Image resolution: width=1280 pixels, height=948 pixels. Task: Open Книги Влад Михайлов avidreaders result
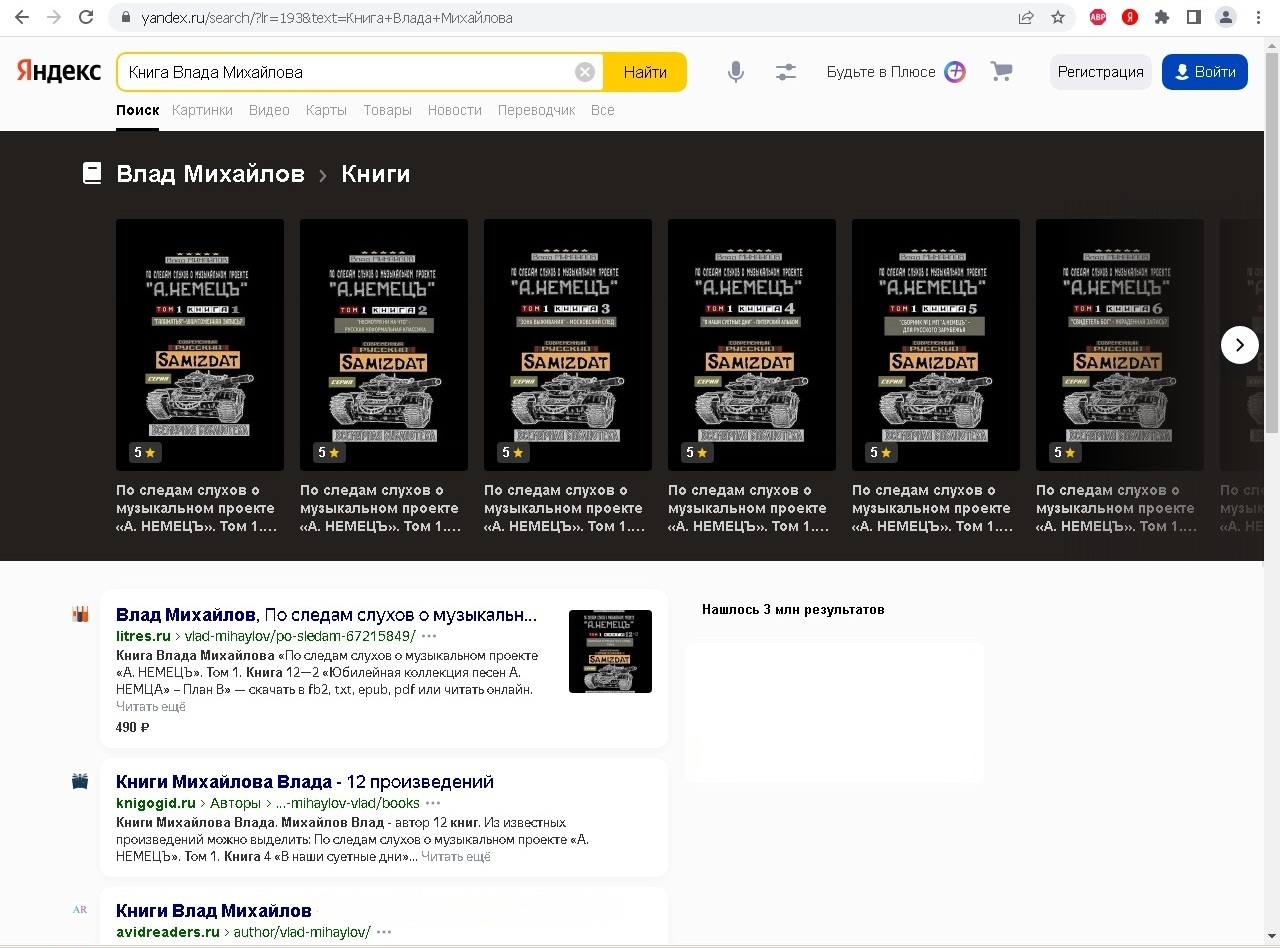pyautogui.click(x=214, y=910)
